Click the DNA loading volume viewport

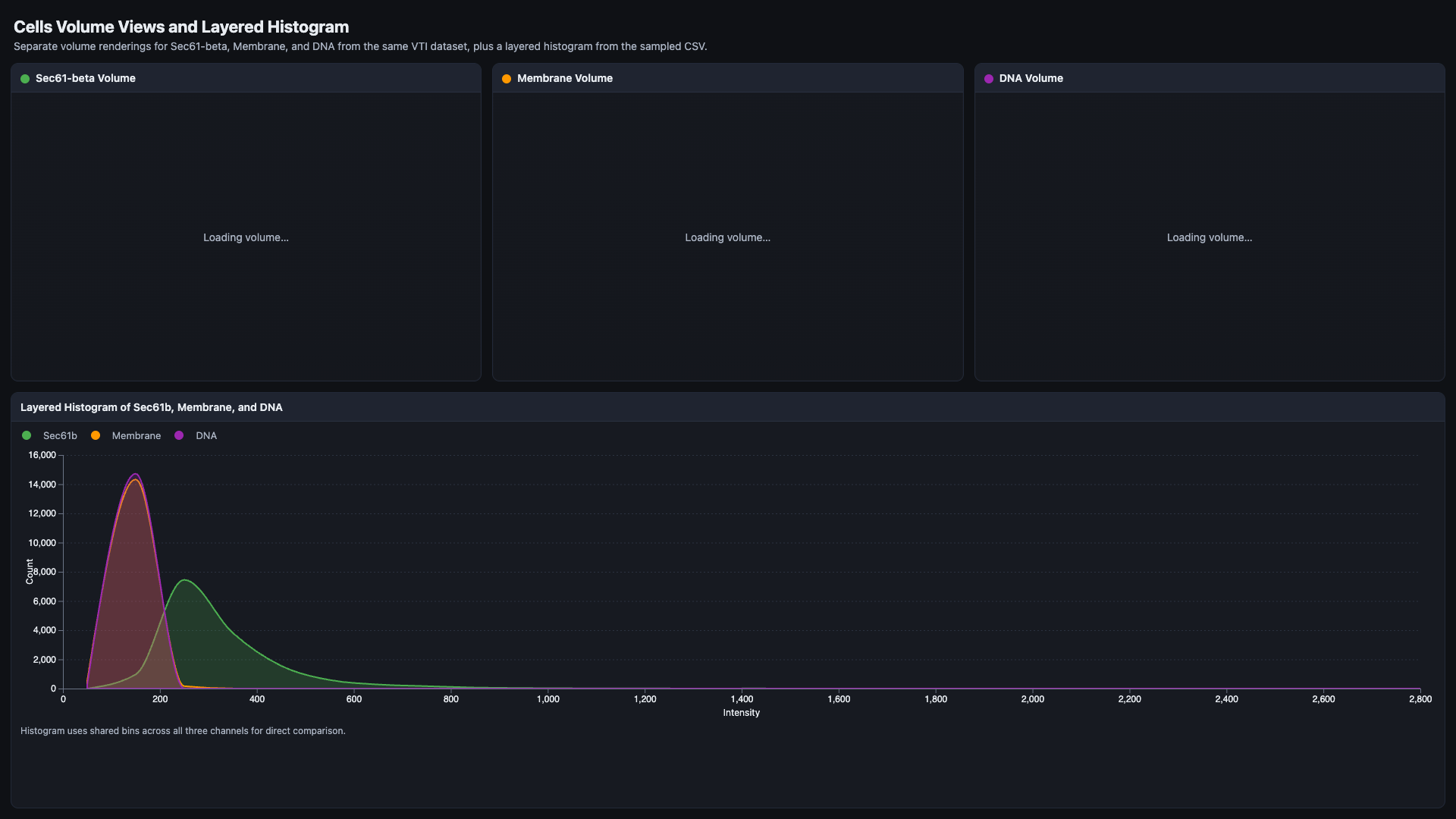coord(1210,237)
